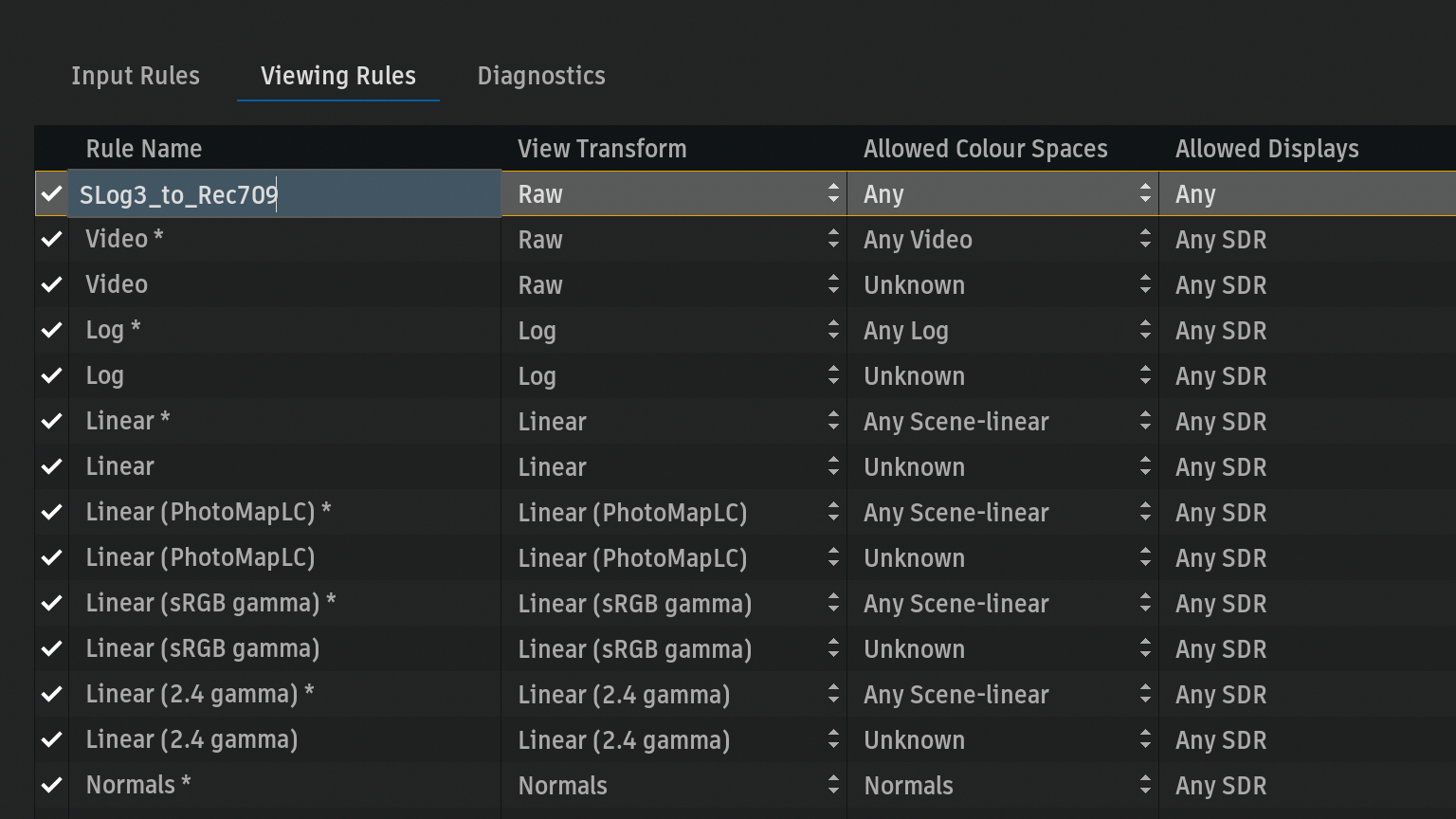The image size is (1456, 819).
Task: Select the Linear (sRGB gamma) rule name without asterisk
Action: (203, 648)
